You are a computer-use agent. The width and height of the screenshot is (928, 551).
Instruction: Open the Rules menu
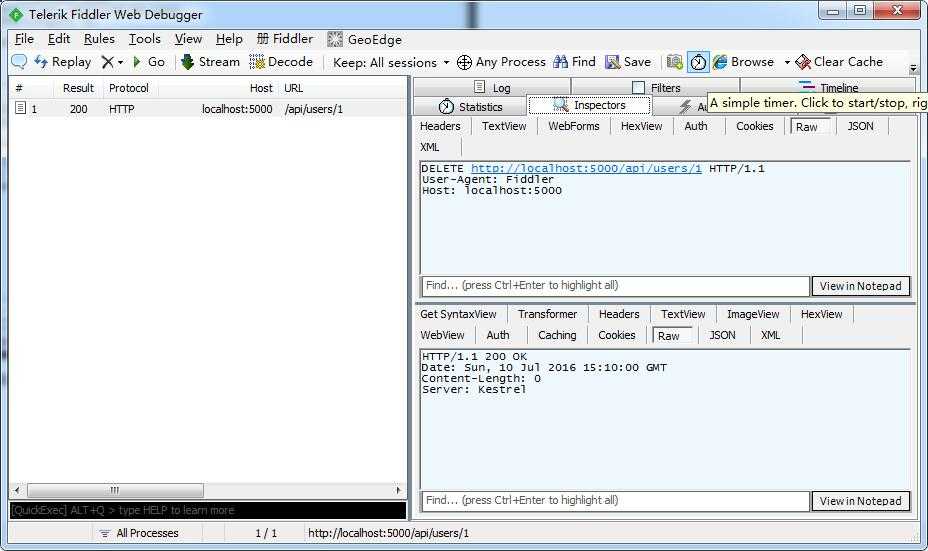[x=99, y=39]
